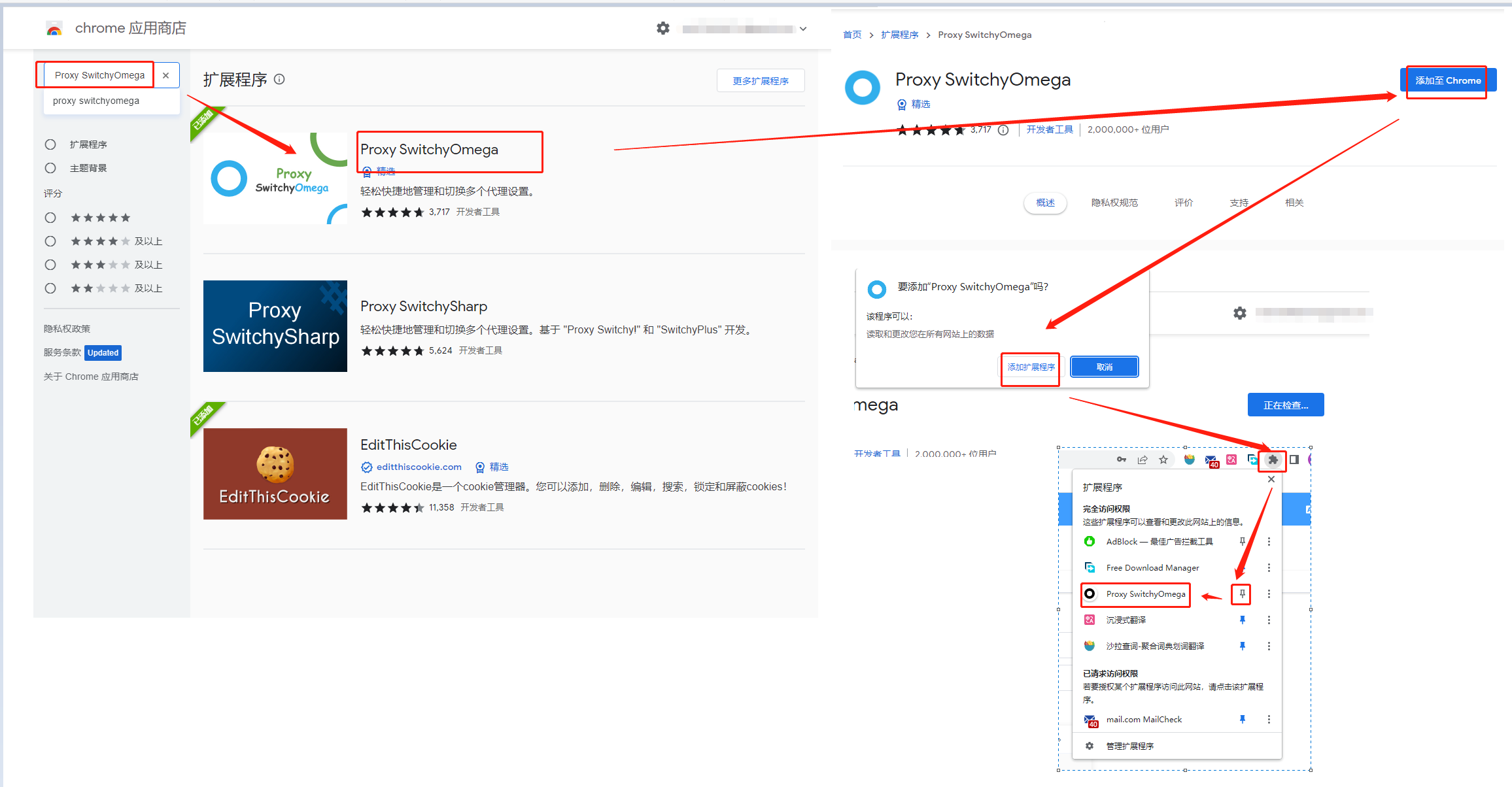This screenshot has width=1512, height=787.
Task: Unpin the mail.com MailCheck extension
Action: (1242, 719)
